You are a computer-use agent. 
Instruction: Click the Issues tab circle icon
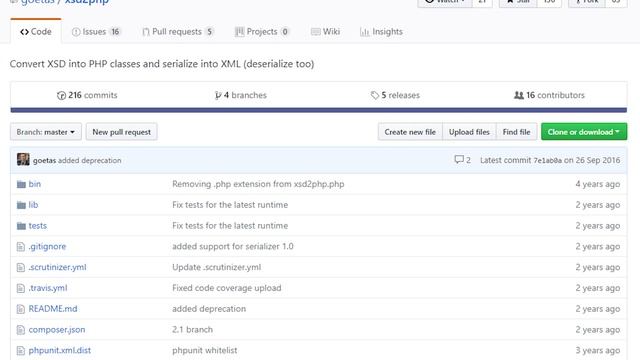(x=76, y=32)
